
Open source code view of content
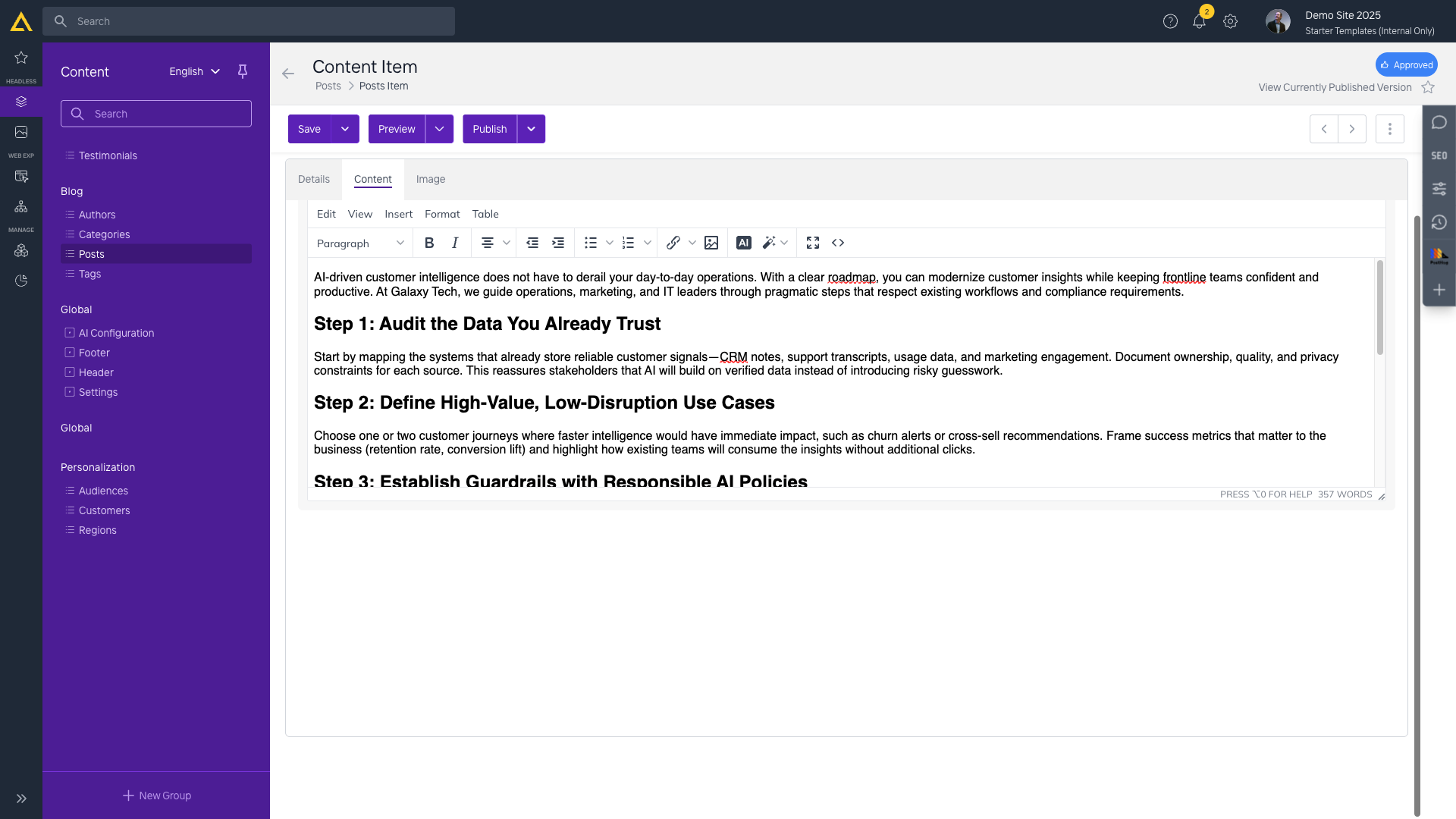[838, 243]
